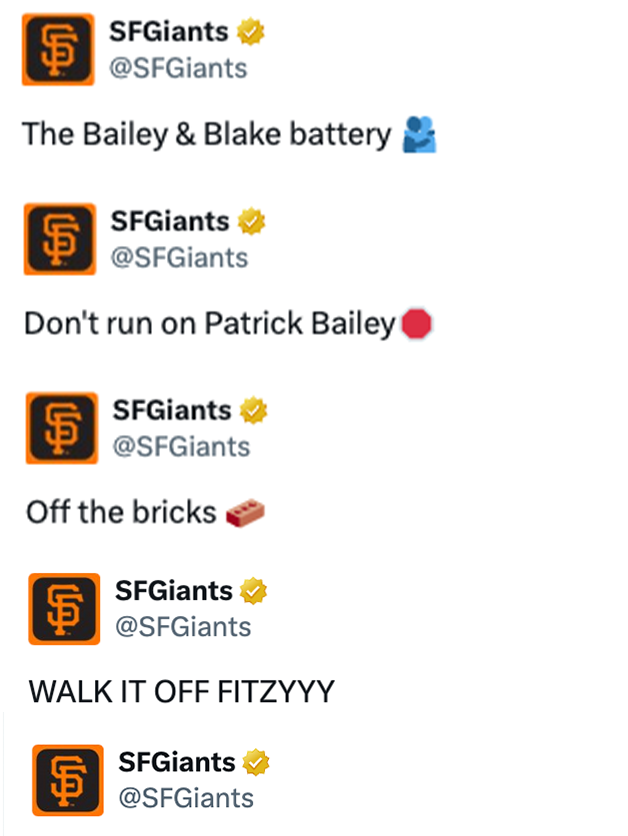Select the avatar above the 'WALK IT OFF FITZYYY' tweet
Screen dimensions: 628x836
coord(64,609)
